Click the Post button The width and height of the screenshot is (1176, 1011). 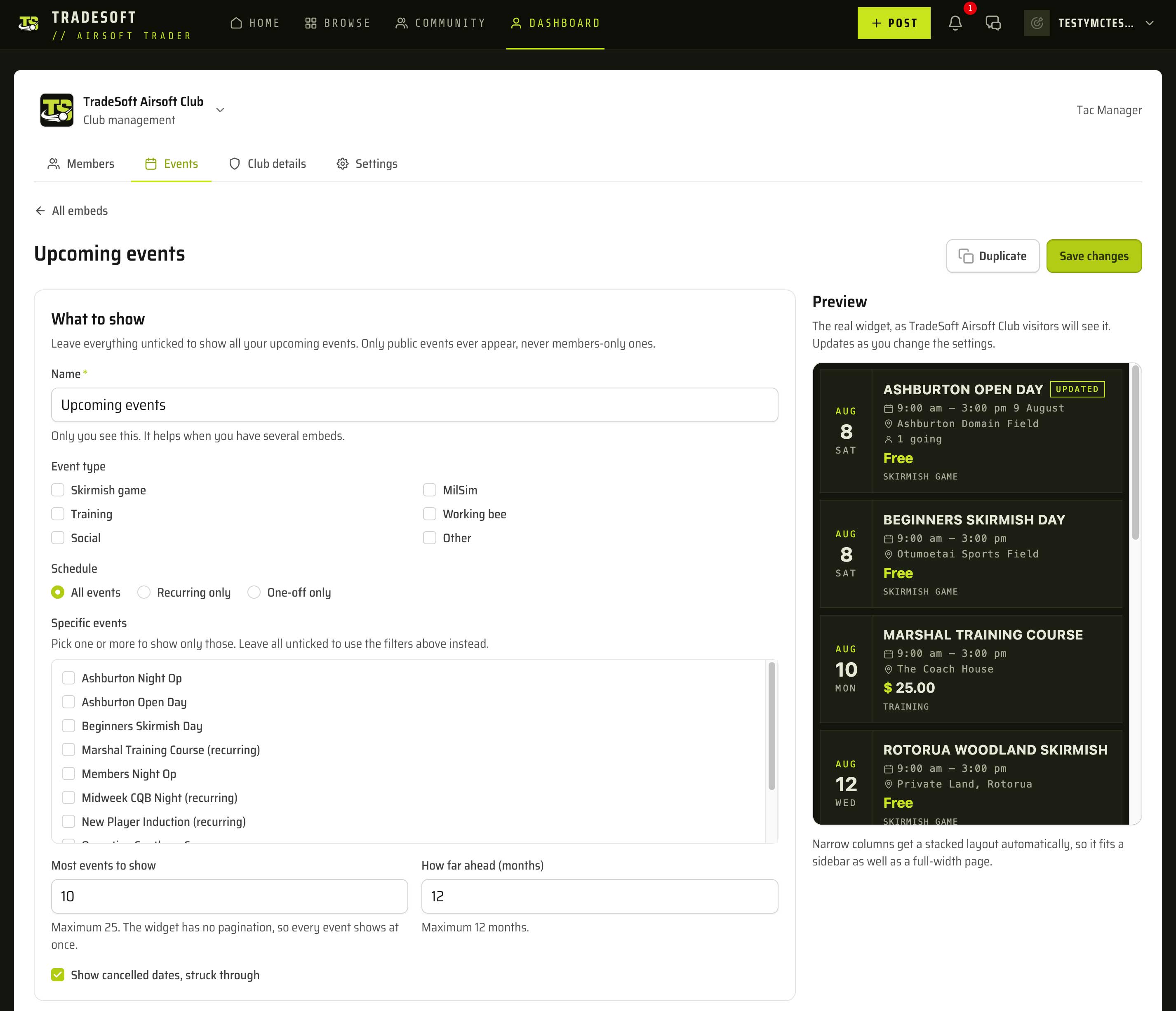[894, 23]
